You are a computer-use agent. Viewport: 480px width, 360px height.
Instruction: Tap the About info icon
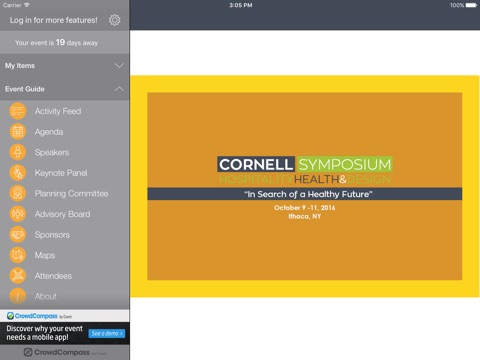[x=18, y=296]
